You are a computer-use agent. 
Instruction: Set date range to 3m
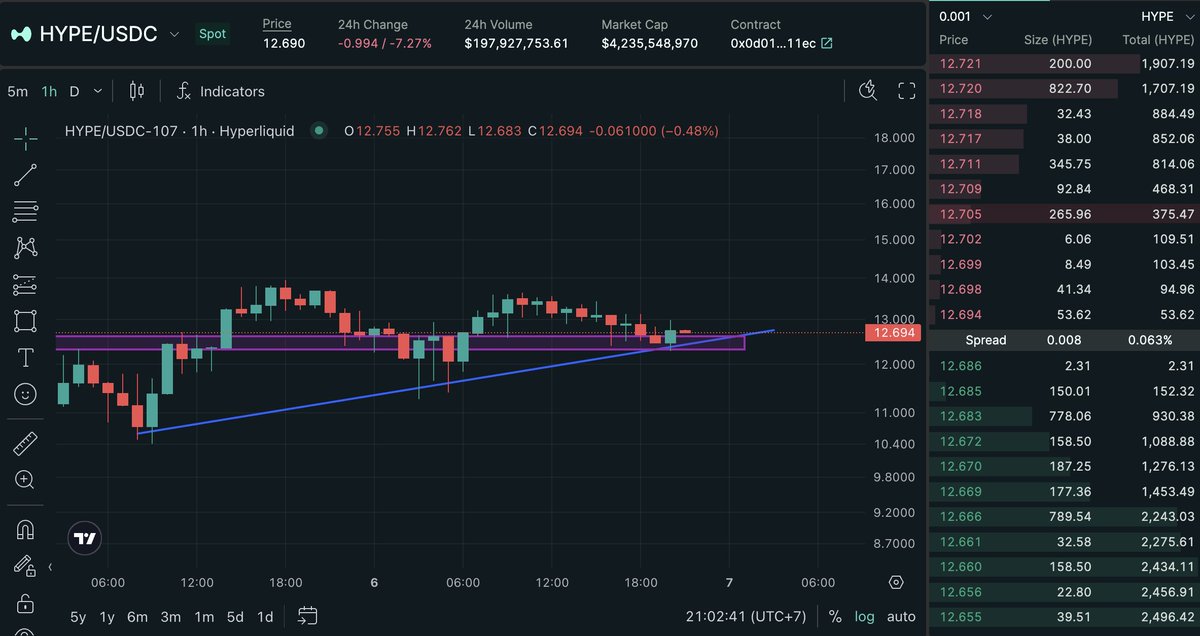click(x=171, y=617)
